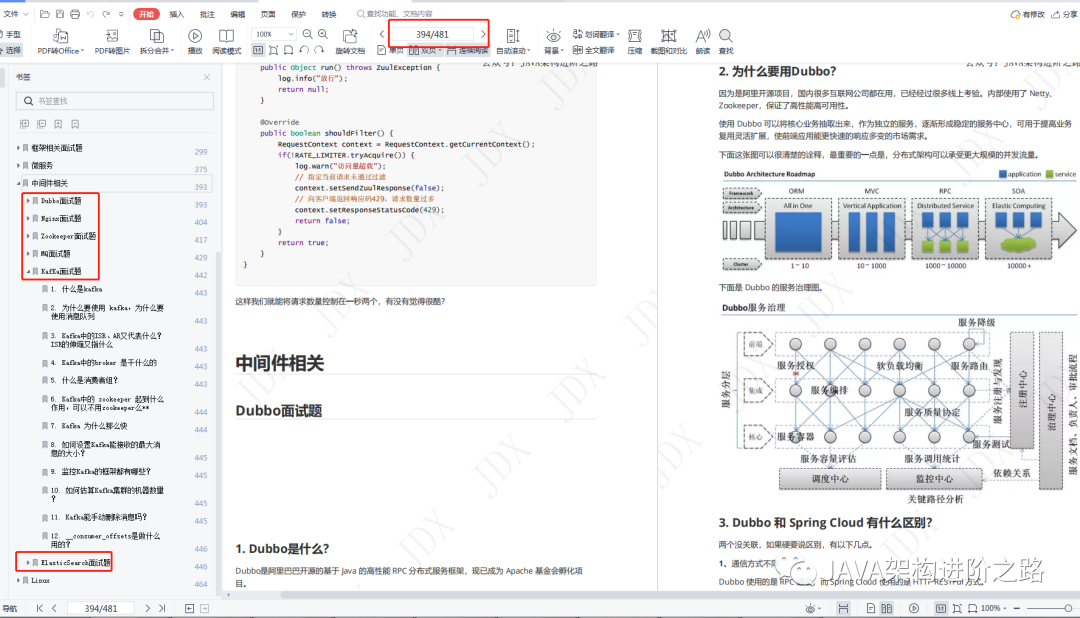Toggle double-page layout in status bar
The image size is (1080, 618).
(887, 608)
